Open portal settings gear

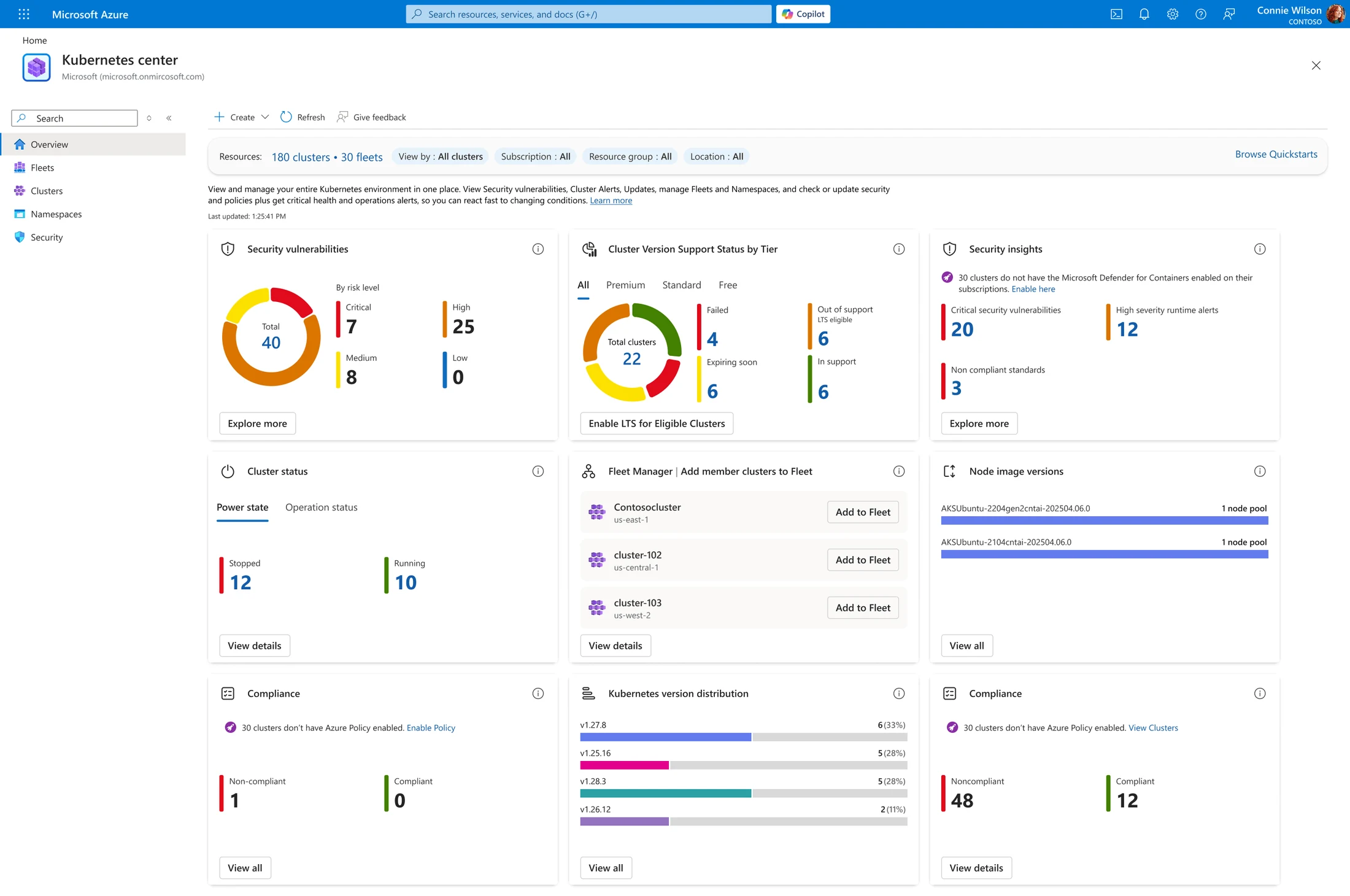click(1173, 14)
